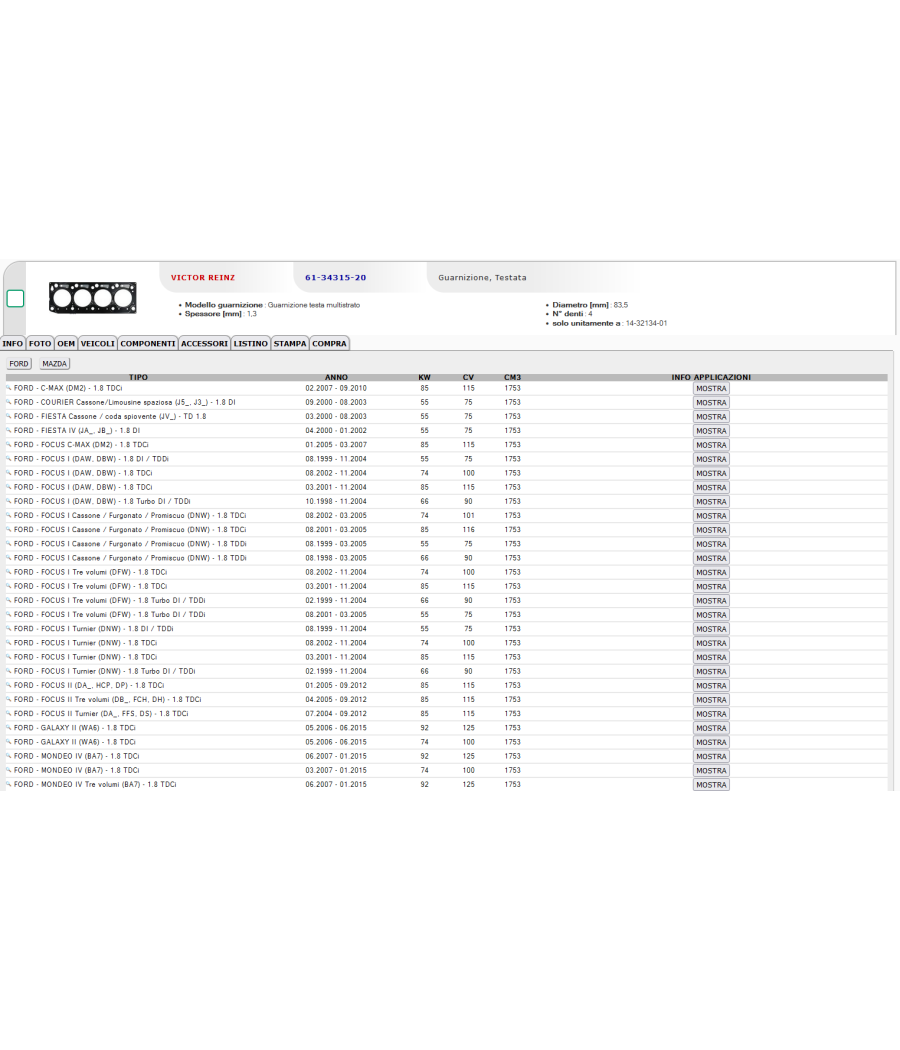Open magnifier icon for FOCUS I Cassone 101 CV
900x1050 pixels.
[x=9, y=515]
